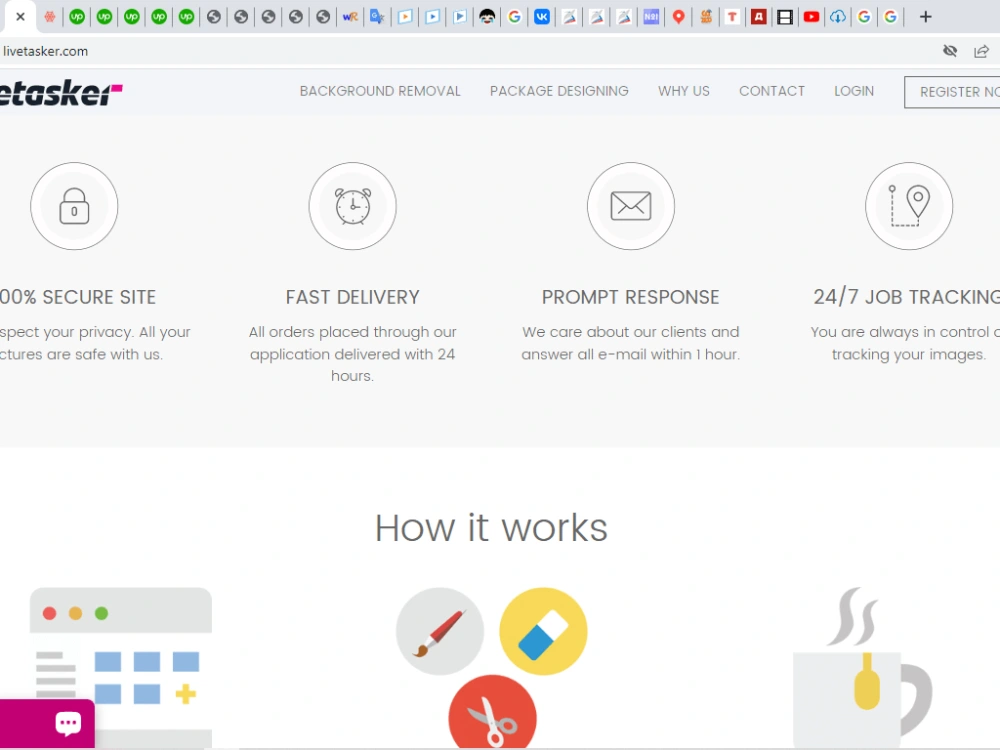
Task: Switch to the №1 purple tab
Action: pyautogui.click(x=651, y=17)
